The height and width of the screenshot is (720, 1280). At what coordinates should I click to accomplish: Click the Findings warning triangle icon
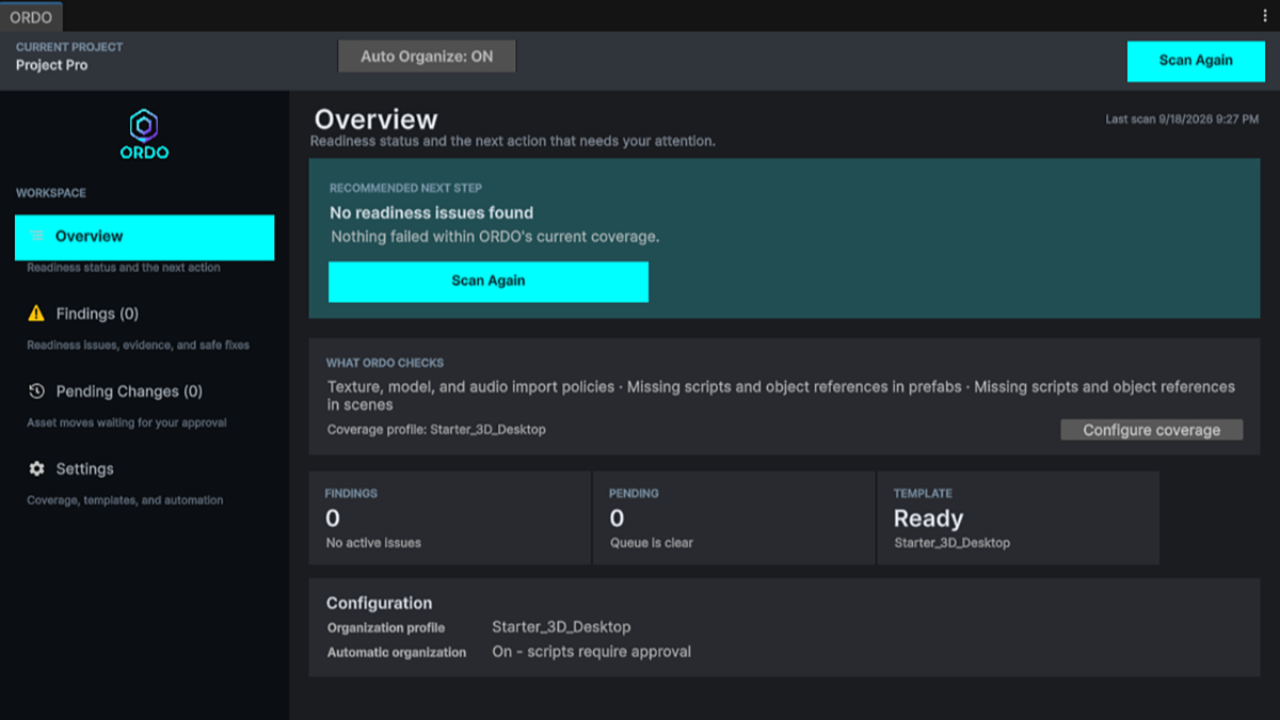pos(37,314)
